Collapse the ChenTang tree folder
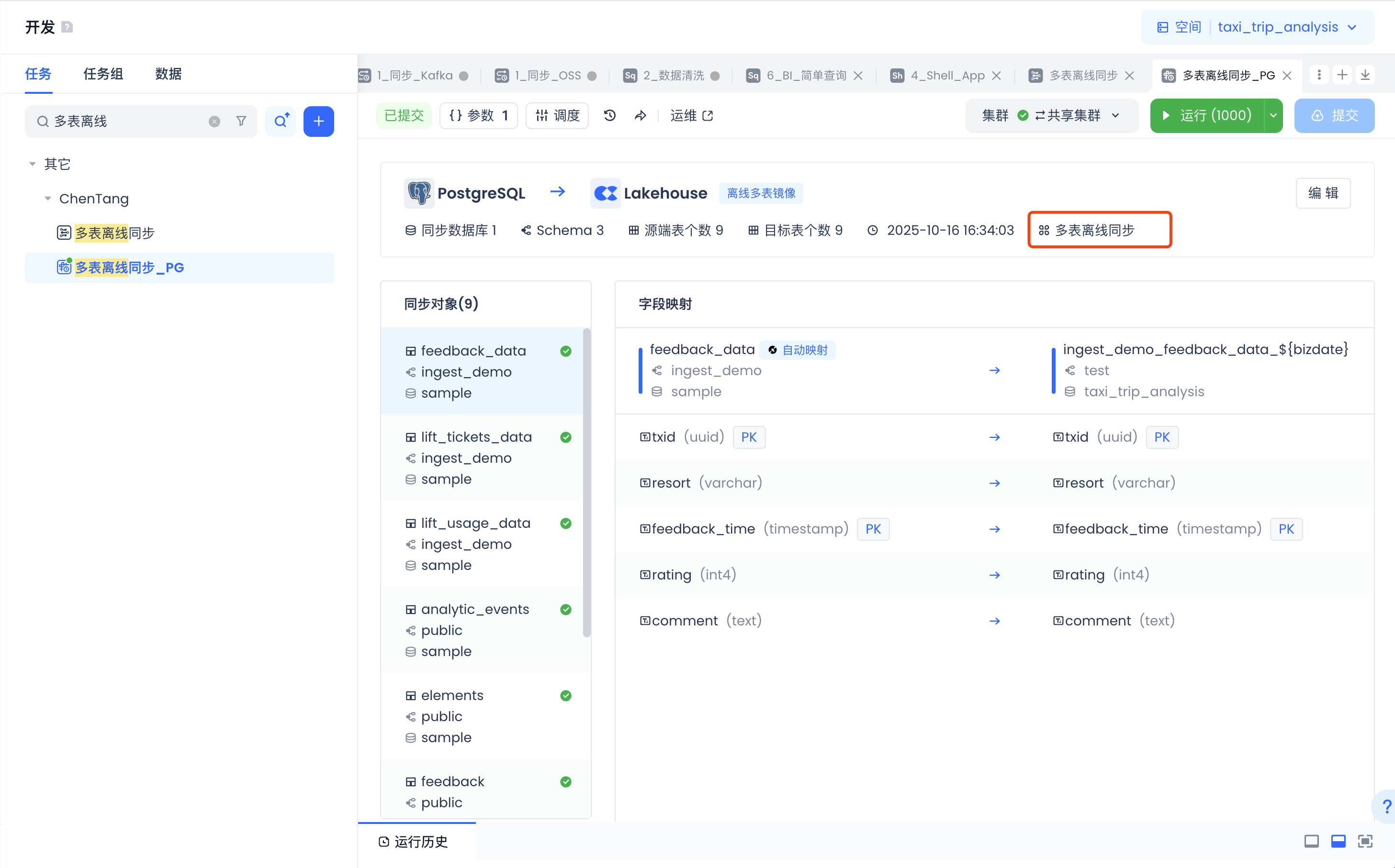This screenshot has height=868, width=1395. 48,199
